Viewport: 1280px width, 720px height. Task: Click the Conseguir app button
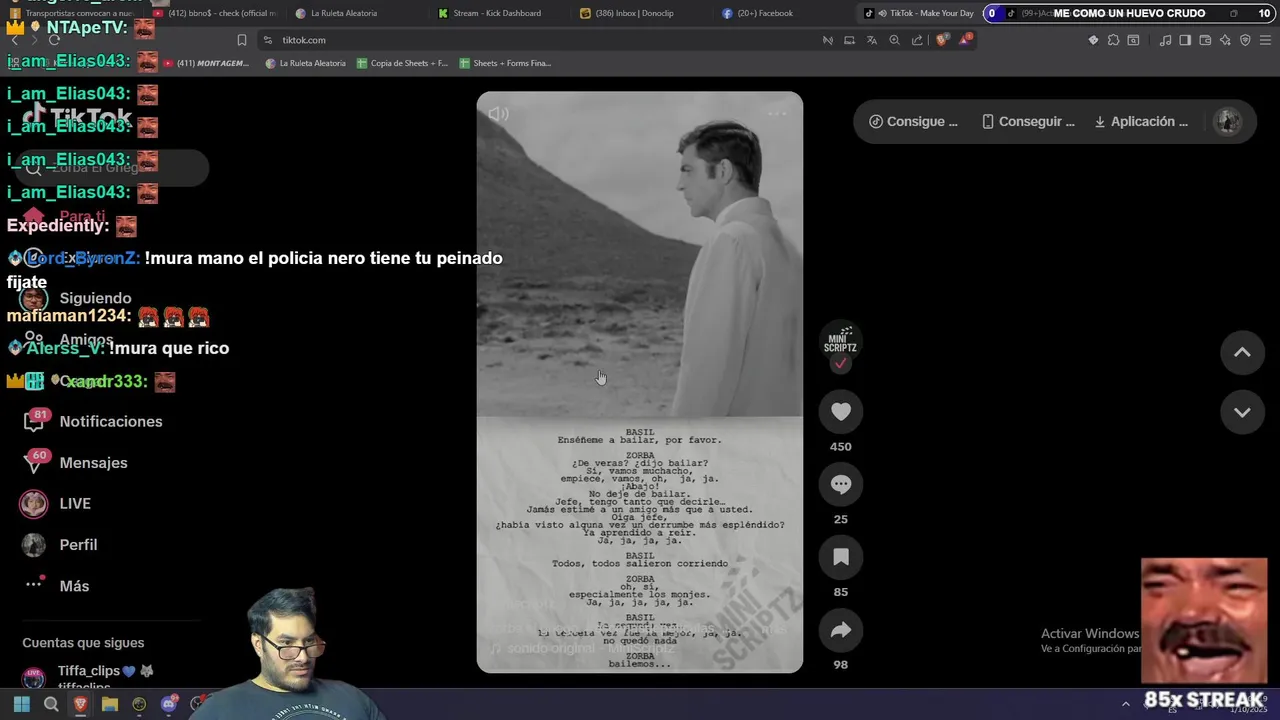[1027, 121]
